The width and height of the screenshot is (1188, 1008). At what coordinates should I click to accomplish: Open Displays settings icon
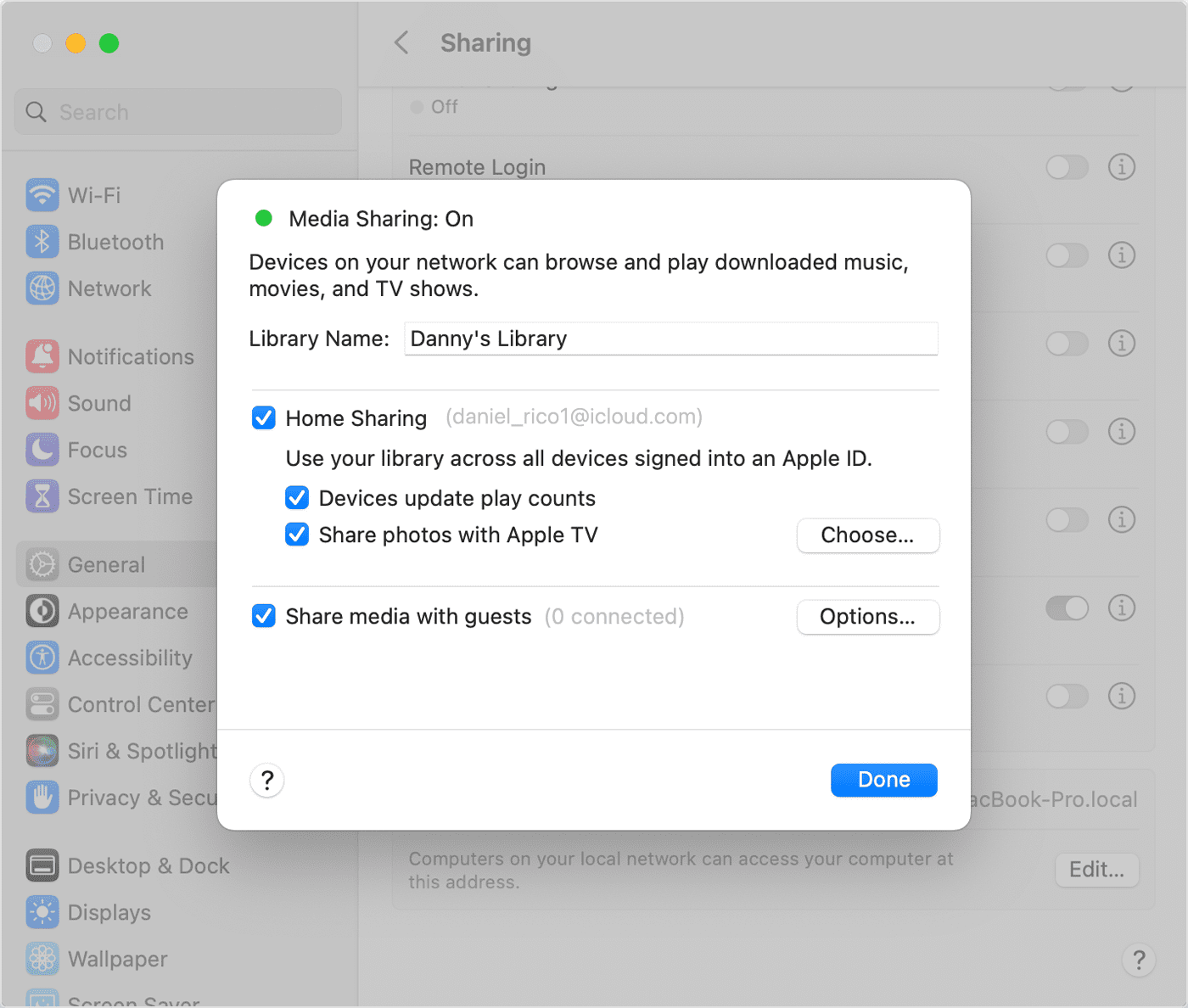tap(42, 912)
